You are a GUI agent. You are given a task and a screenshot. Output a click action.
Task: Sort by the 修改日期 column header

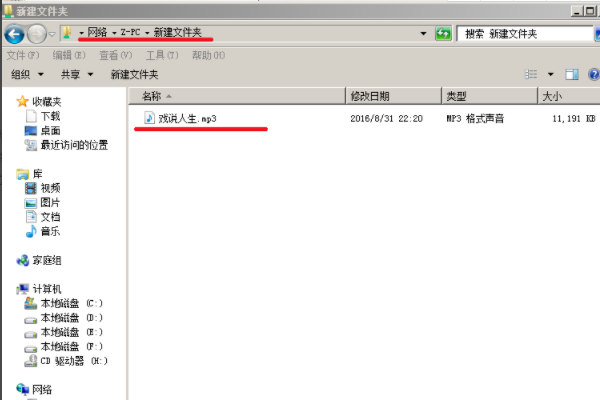click(x=370, y=96)
